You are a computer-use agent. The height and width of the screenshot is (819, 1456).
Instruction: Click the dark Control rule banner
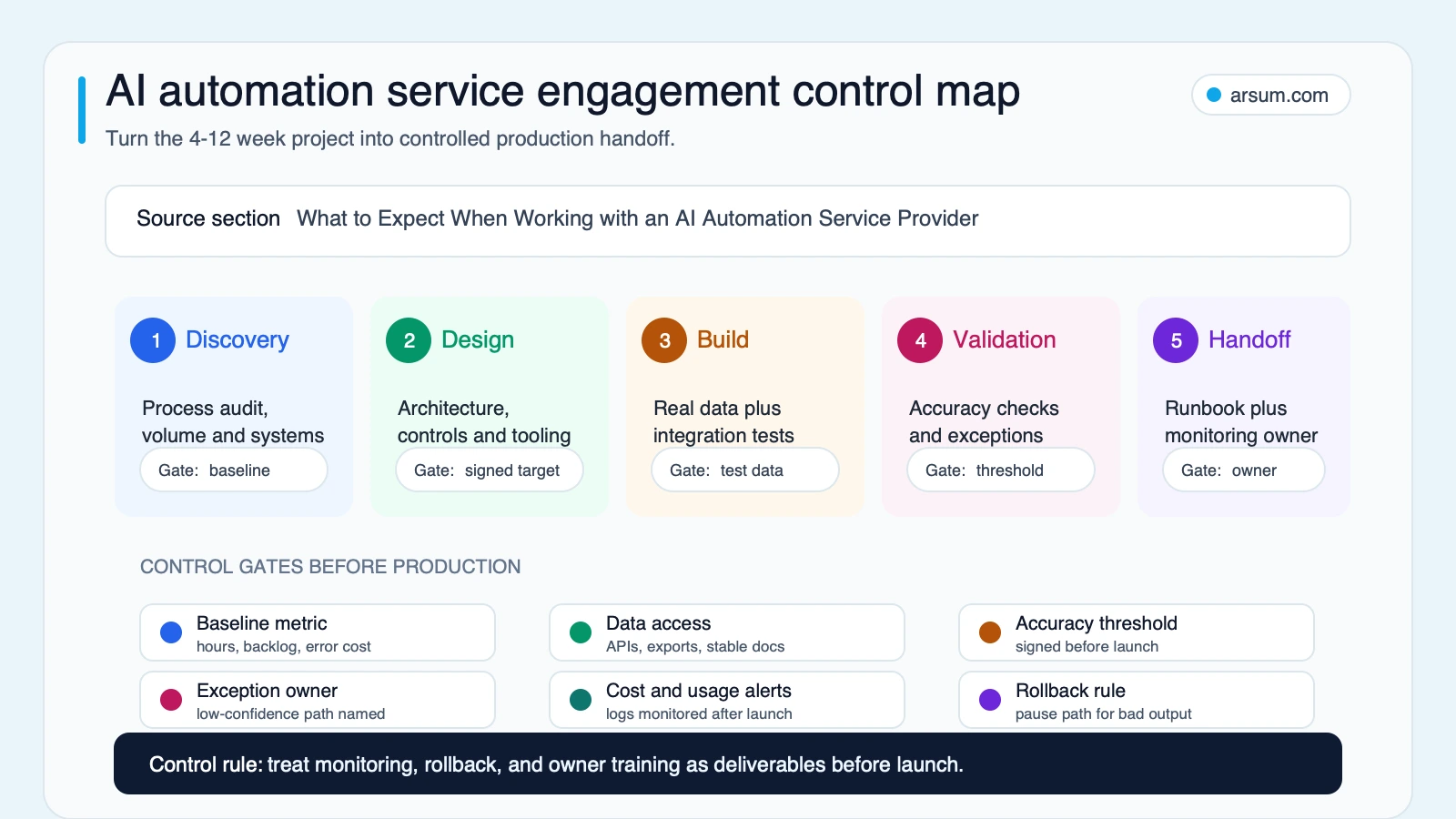click(x=728, y=763)
